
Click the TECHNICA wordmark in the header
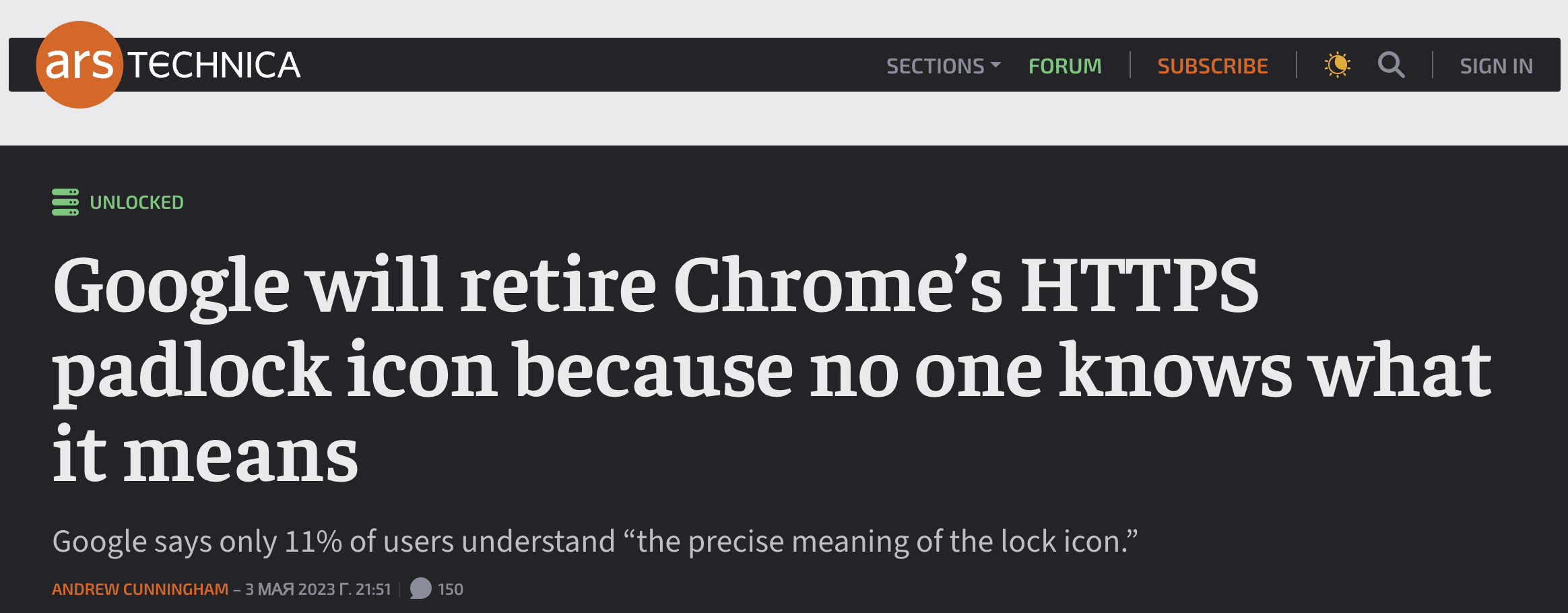[x=215, y=65]
